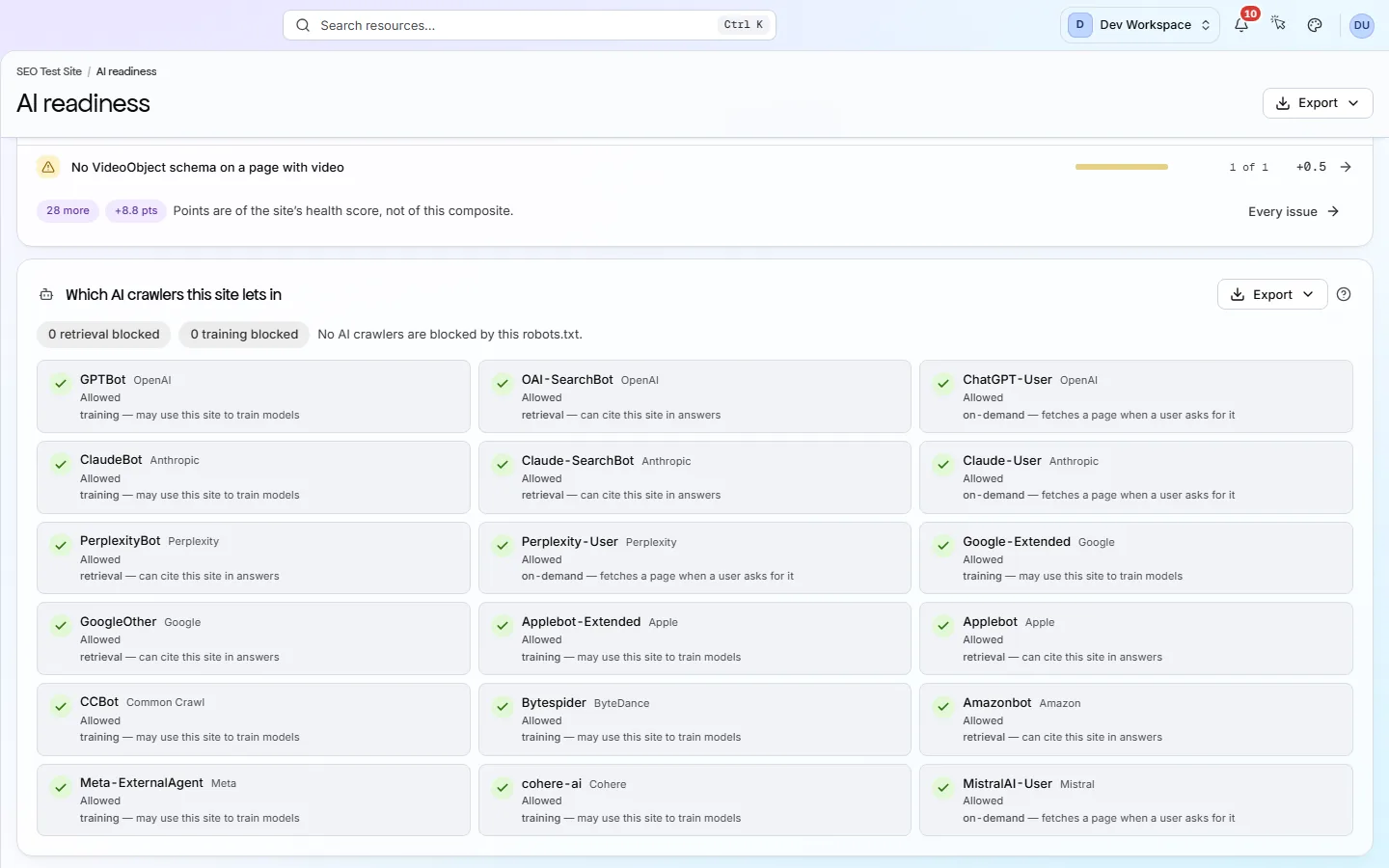Viewport: 1389px width, 868px height.
Task: Open the notifications bell
Action: (x=1241, y=25)
